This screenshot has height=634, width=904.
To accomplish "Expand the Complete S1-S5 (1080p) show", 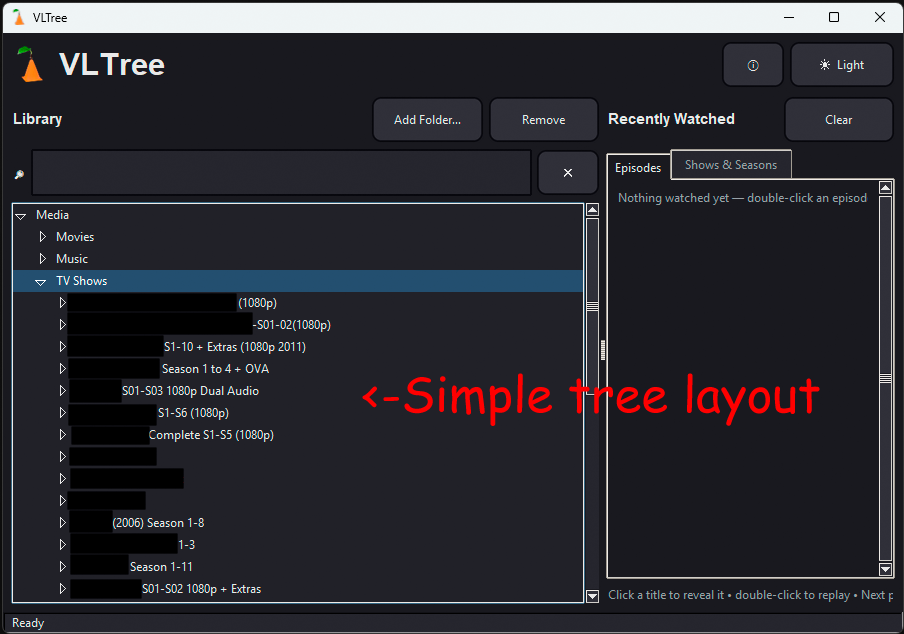I will [x=62, y=435].
